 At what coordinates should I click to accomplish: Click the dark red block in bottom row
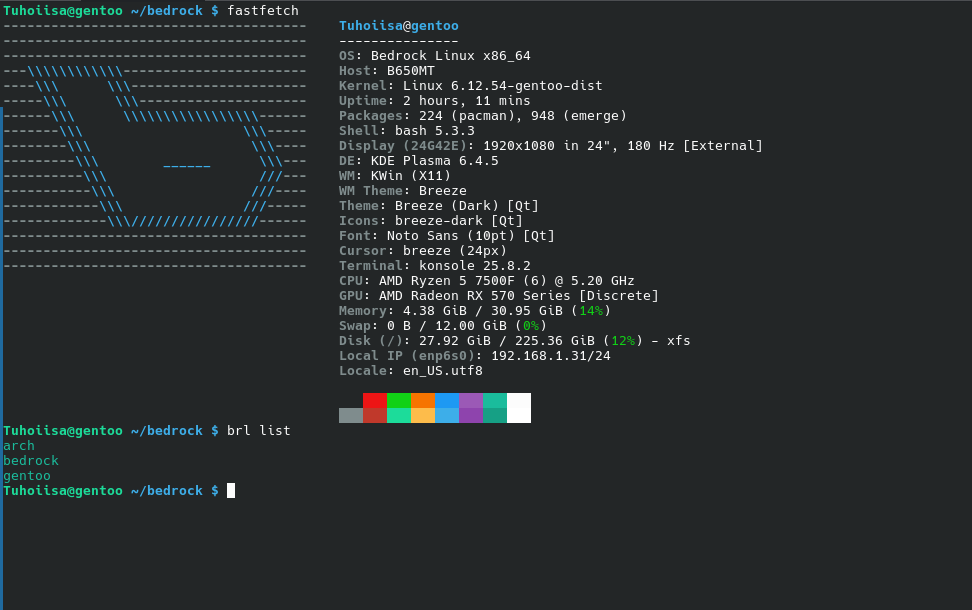click(x=375, y=415)
